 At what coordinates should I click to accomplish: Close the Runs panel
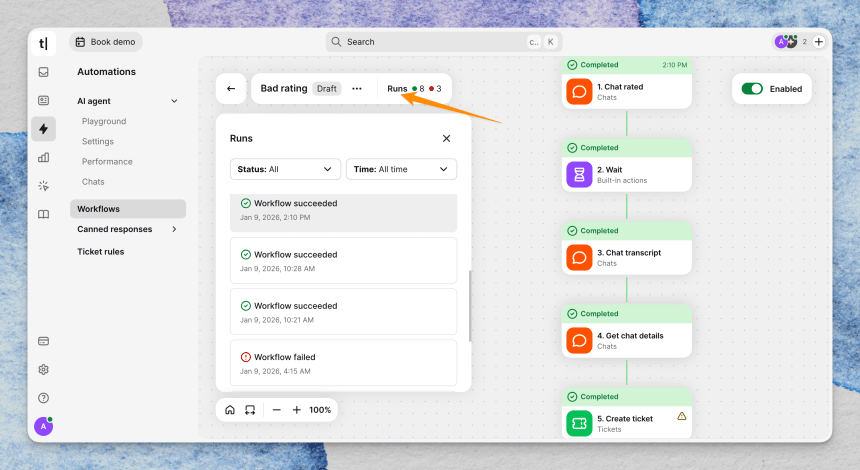coord(446,138)
